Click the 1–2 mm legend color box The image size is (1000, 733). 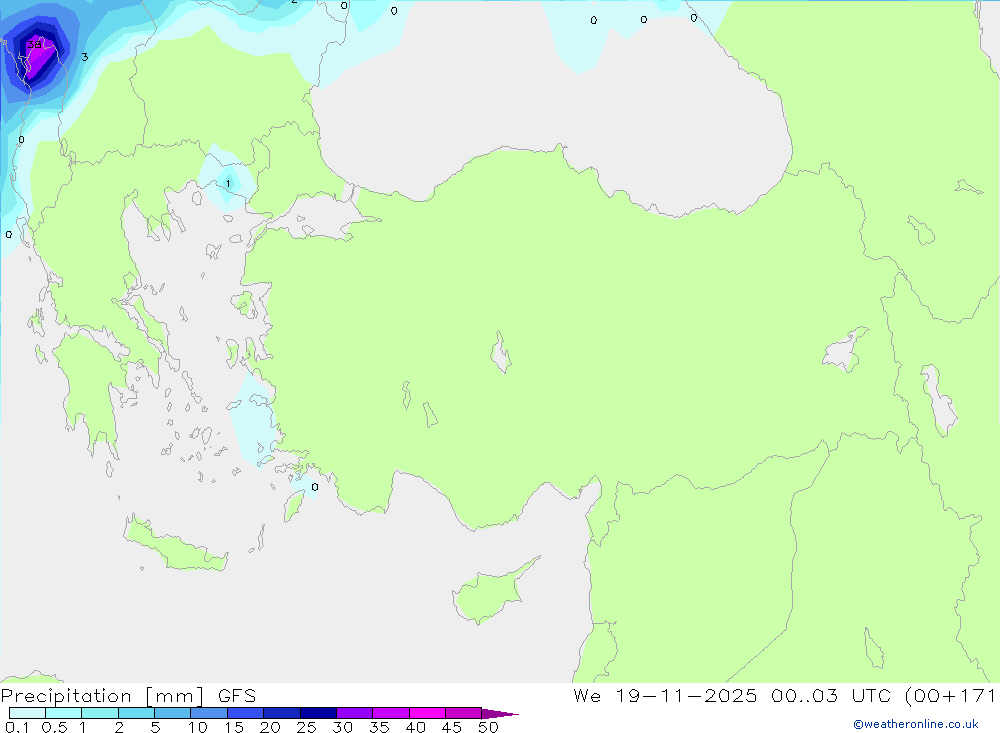point(100,713)
